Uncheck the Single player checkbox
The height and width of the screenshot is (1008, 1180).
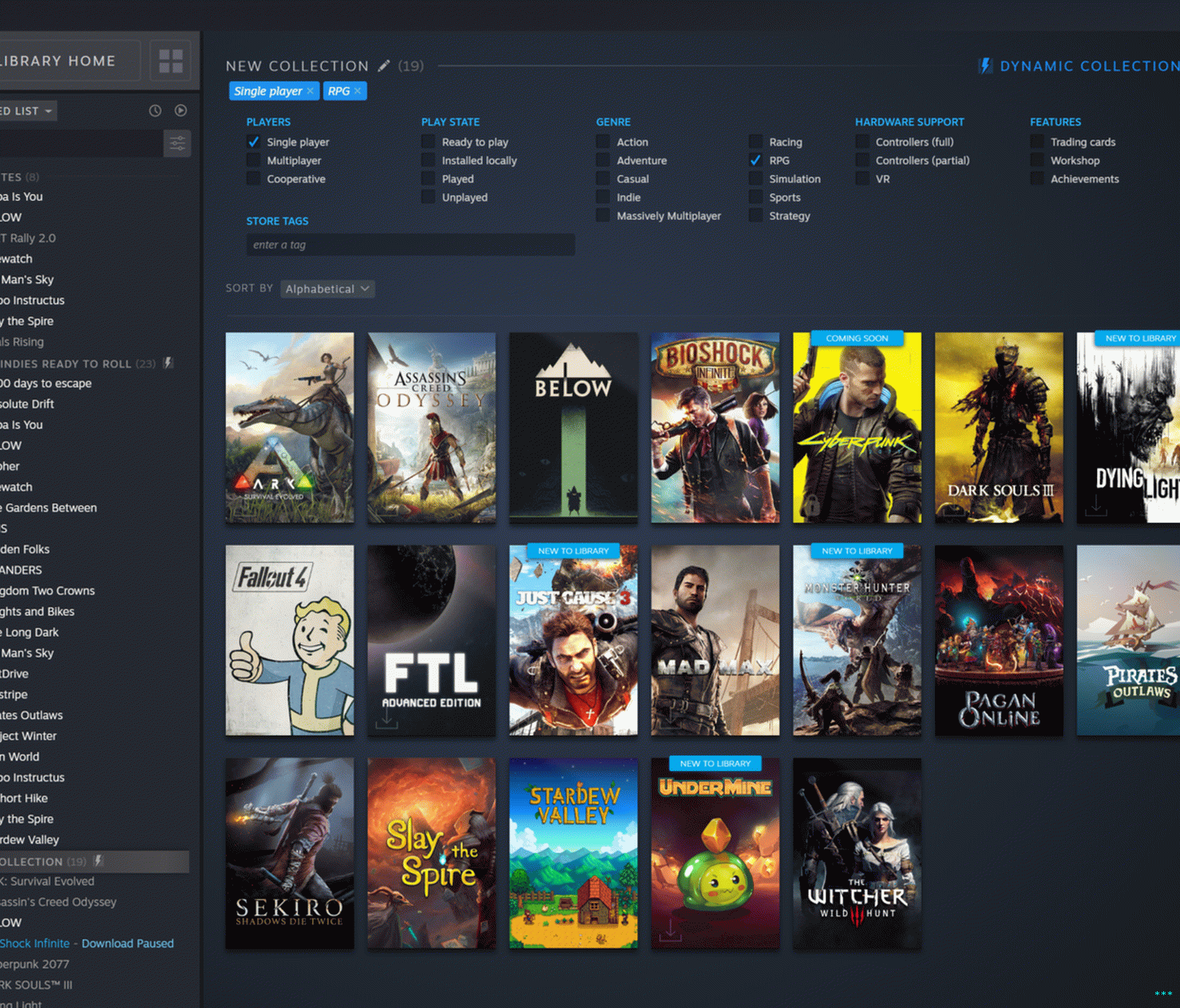254,142
